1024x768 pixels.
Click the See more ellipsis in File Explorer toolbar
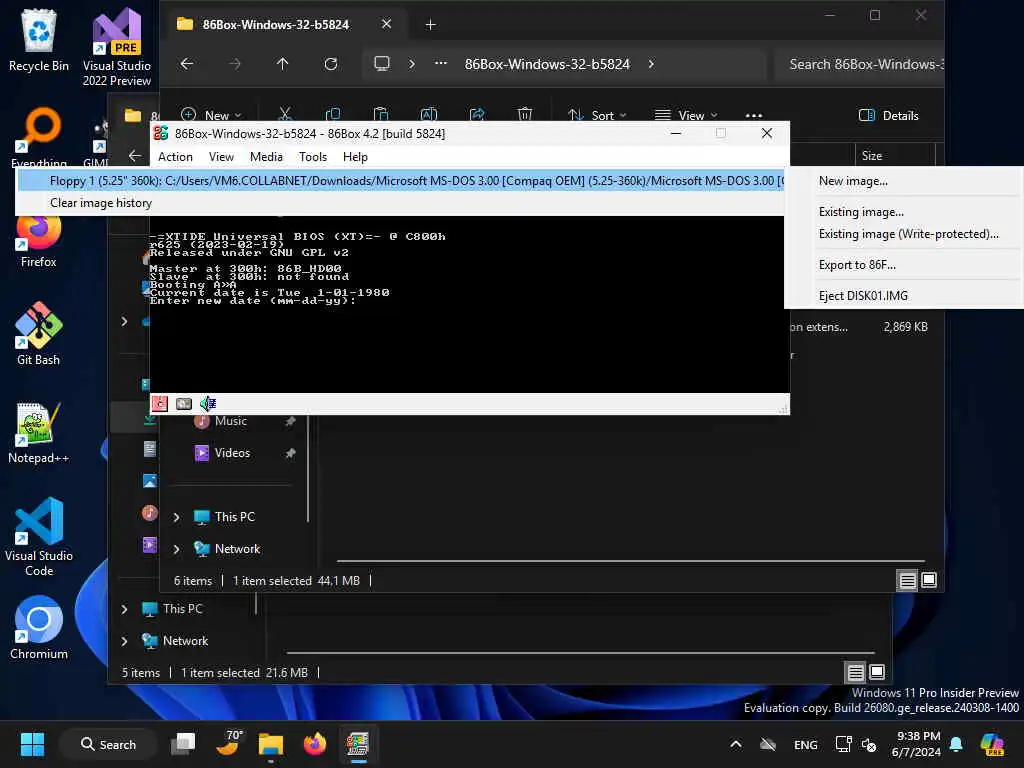(x=754, y=116)
